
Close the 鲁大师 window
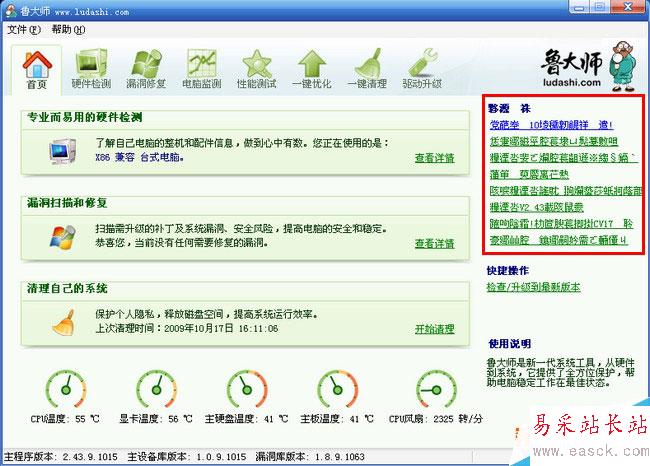[628, 7]
